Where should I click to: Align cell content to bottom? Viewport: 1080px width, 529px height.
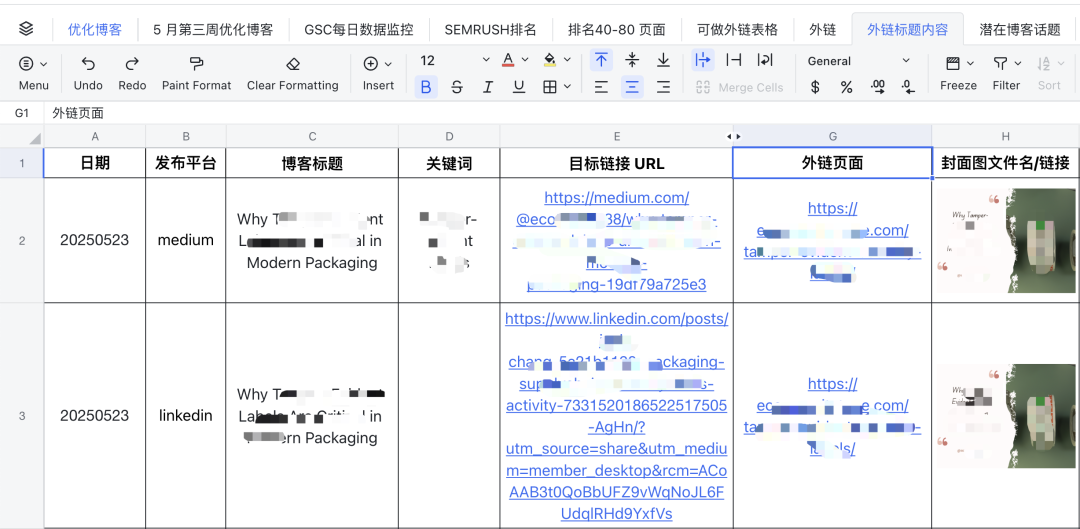[663, 61]
